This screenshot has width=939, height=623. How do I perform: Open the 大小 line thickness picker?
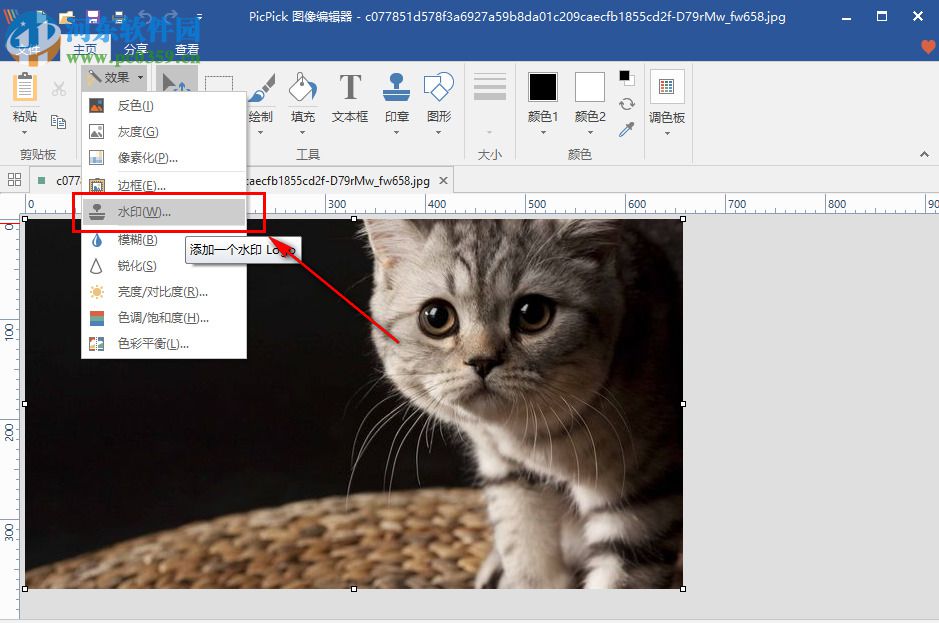pyautogui.click(x=490, y=87)
